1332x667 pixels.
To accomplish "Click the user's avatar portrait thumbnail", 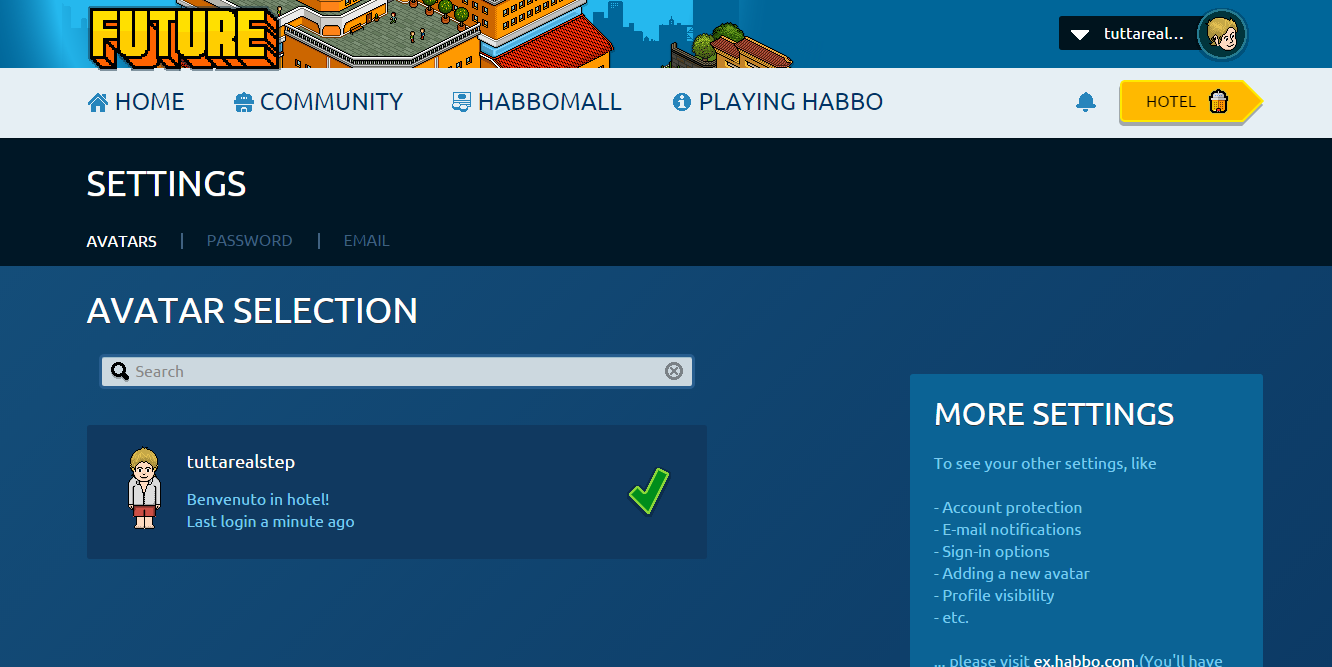I will [1221, 33].
